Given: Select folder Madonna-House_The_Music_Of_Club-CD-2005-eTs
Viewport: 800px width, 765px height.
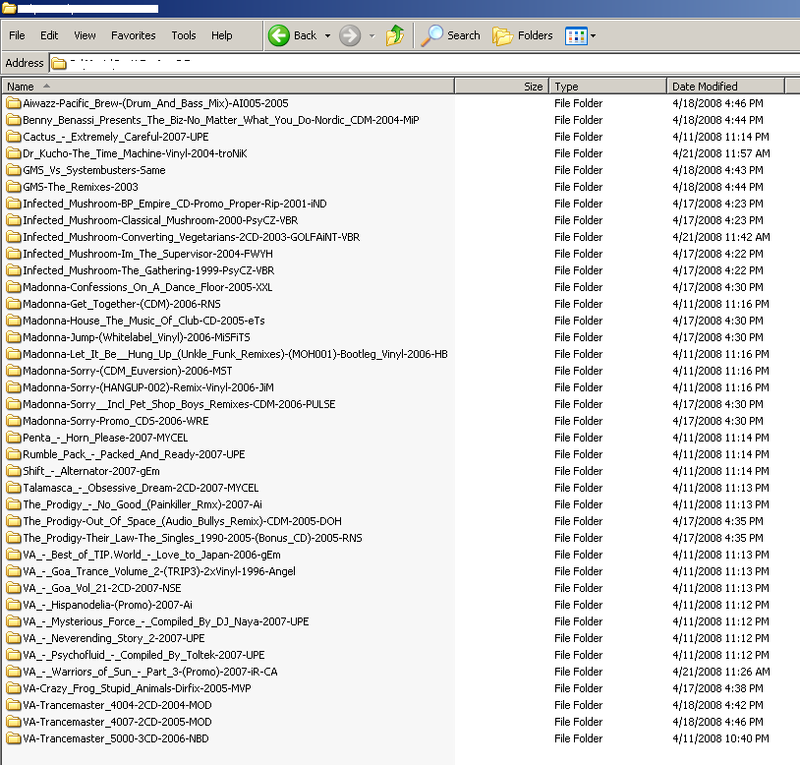Looking at the screenshot, I should click(144, 320).
